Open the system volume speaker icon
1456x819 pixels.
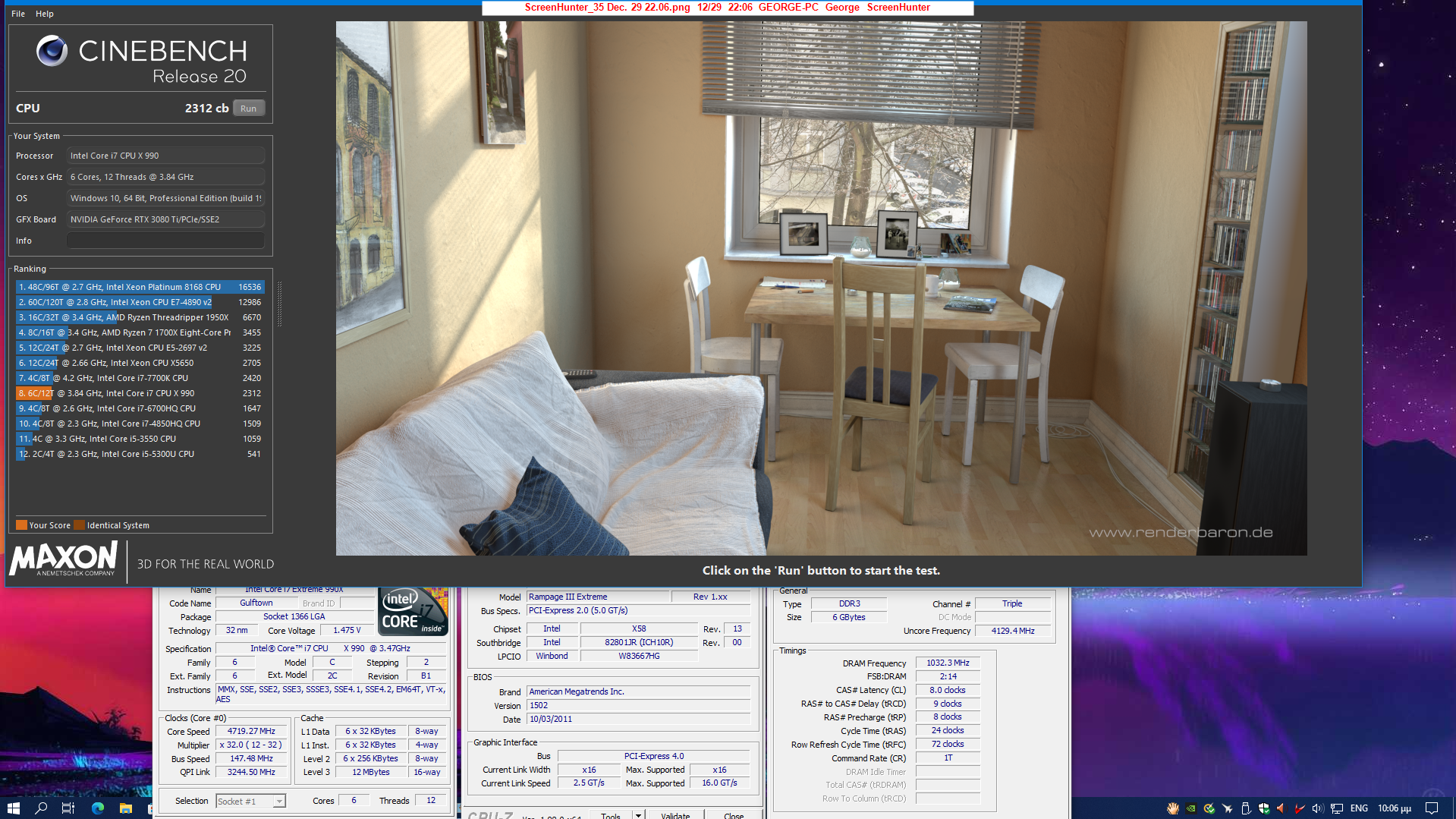tap(1318, 808)
